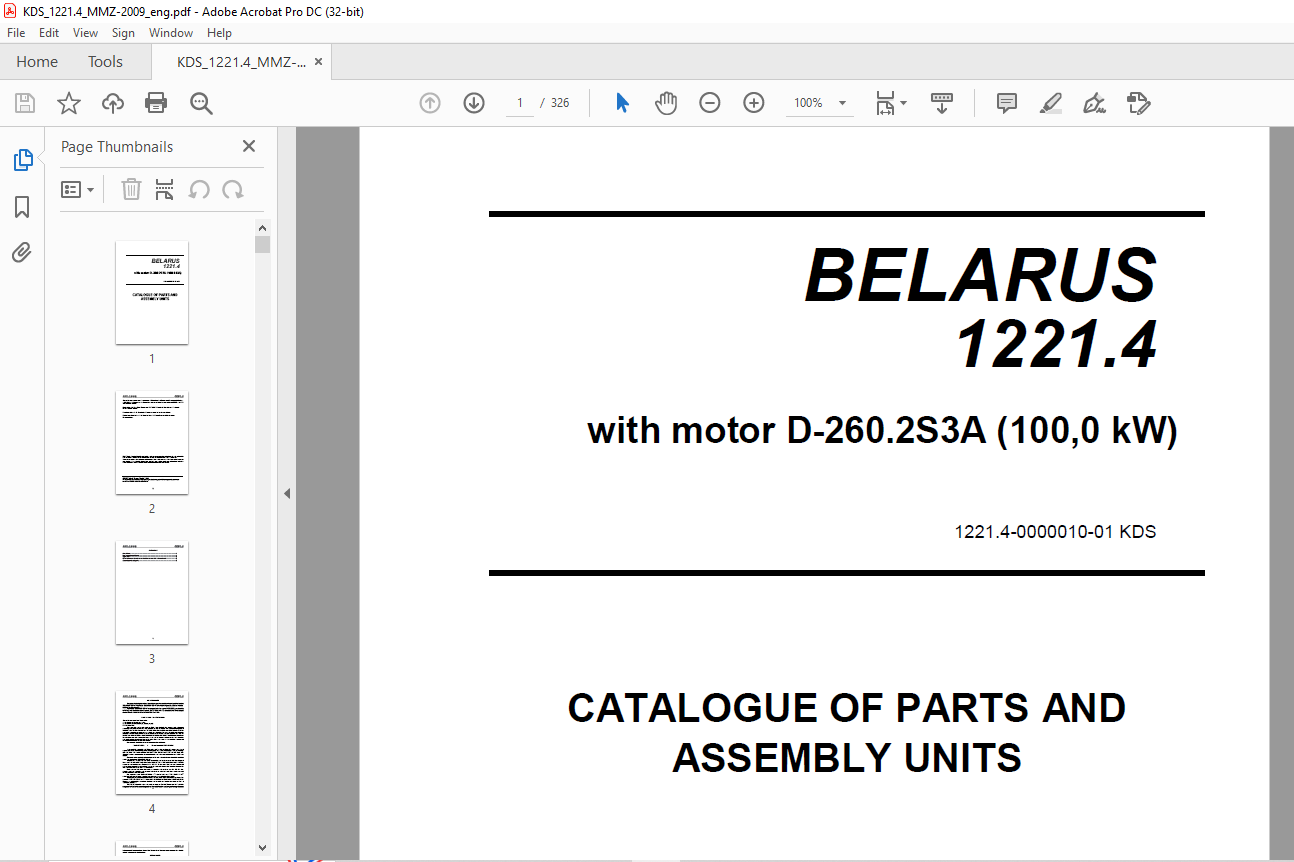Click the page number input field
This screenshot has width=1294, height=862.
[520, 103]
